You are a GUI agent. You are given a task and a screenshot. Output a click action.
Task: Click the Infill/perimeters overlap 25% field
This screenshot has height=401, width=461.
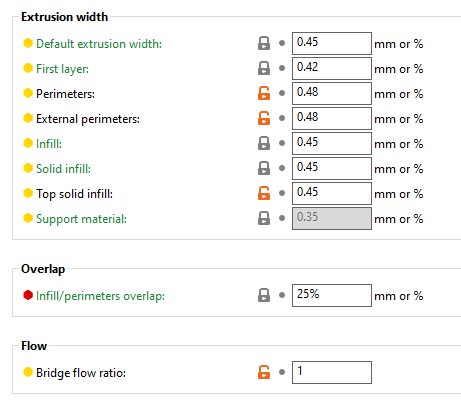click(x=332, y=295)
